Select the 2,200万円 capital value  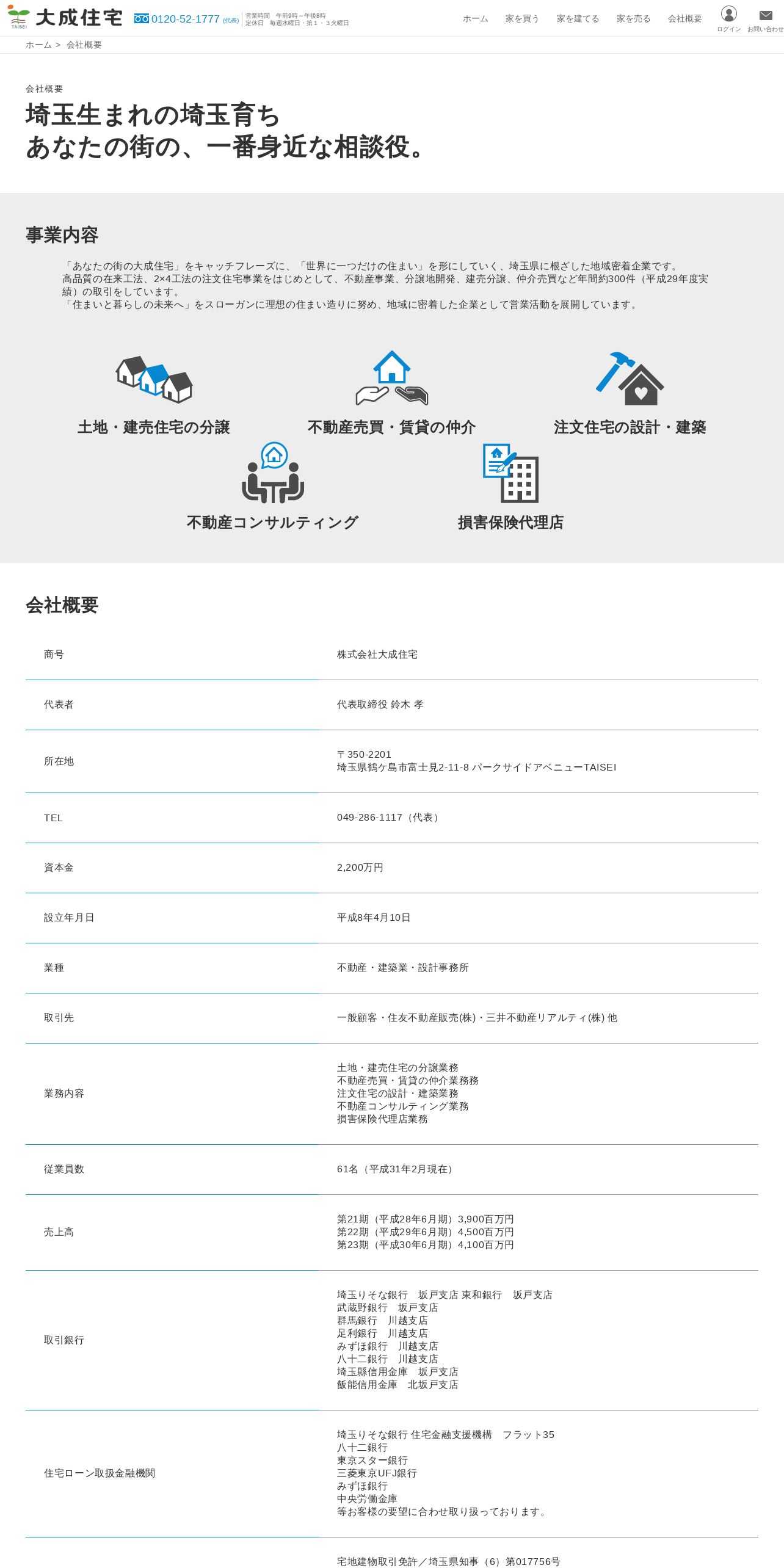point(360,868)
